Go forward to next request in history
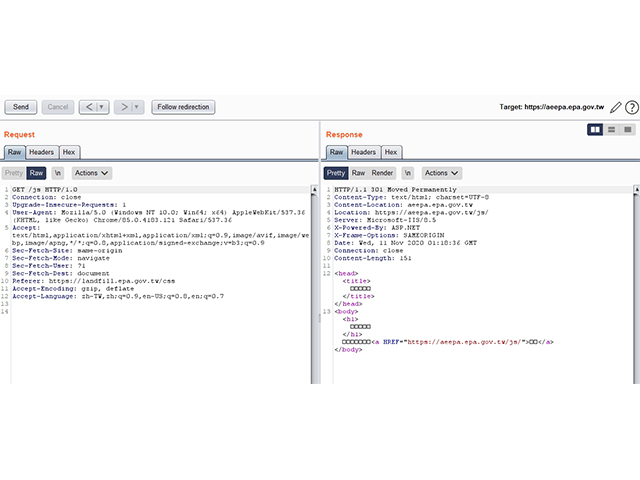The width and height of the screenshot is (640, 480). pos(124,107)
